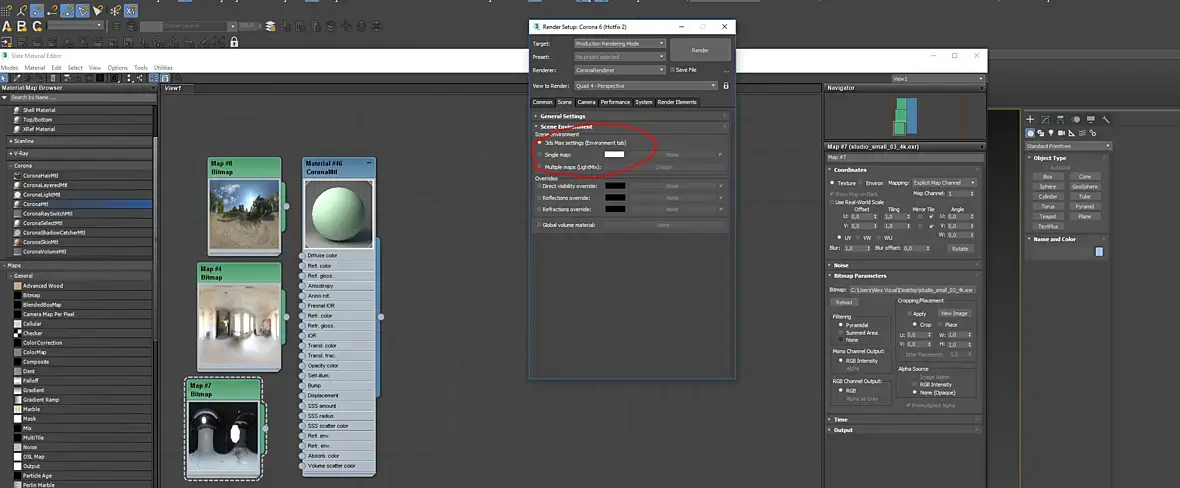Select Multiple maps (LightMix) radio option
This screenshot has height=488, width=1180.
(x=540, y=166)
